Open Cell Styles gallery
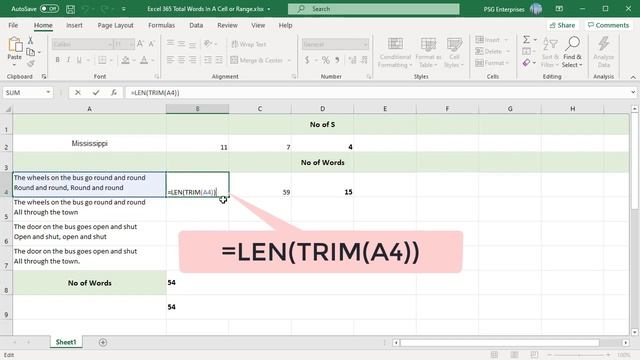 point(454,52)
